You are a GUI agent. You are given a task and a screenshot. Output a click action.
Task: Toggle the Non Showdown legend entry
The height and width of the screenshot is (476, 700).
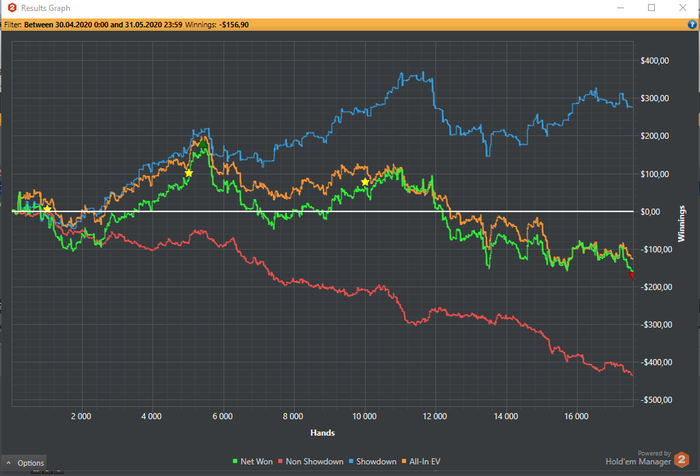[x=311, y=461]
